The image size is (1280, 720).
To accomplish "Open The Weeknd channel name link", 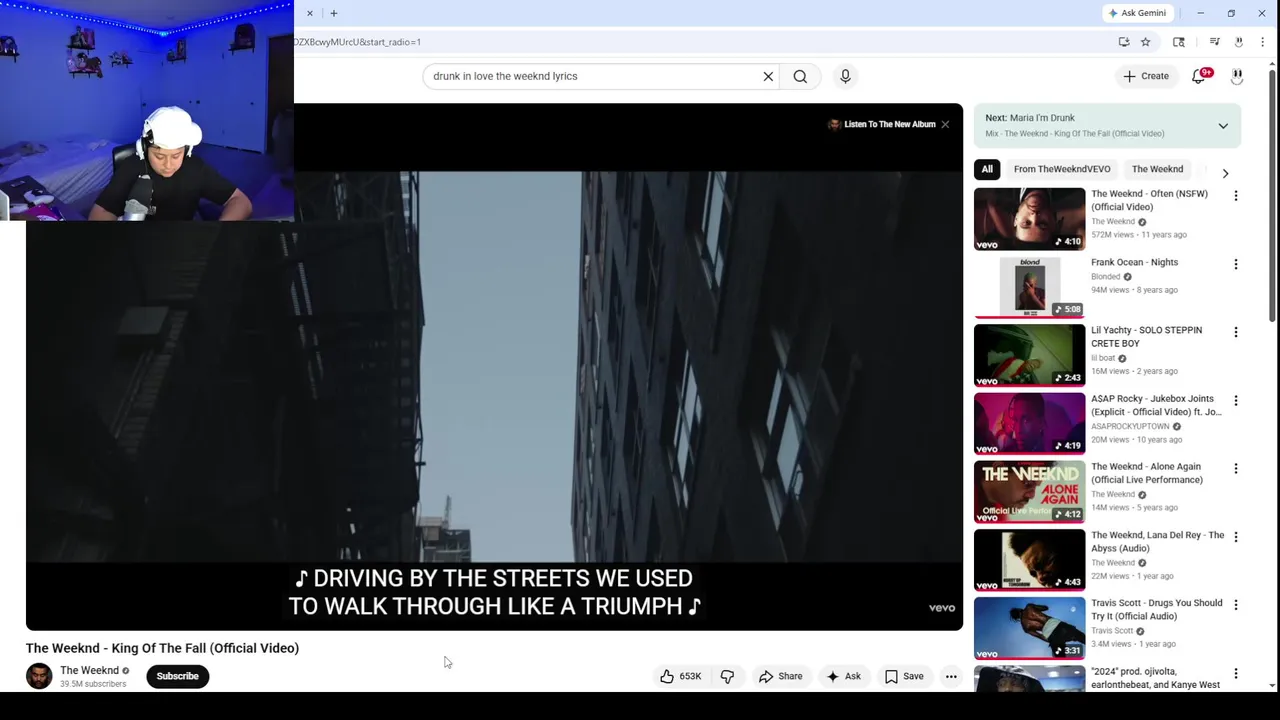I will point(89,670).
